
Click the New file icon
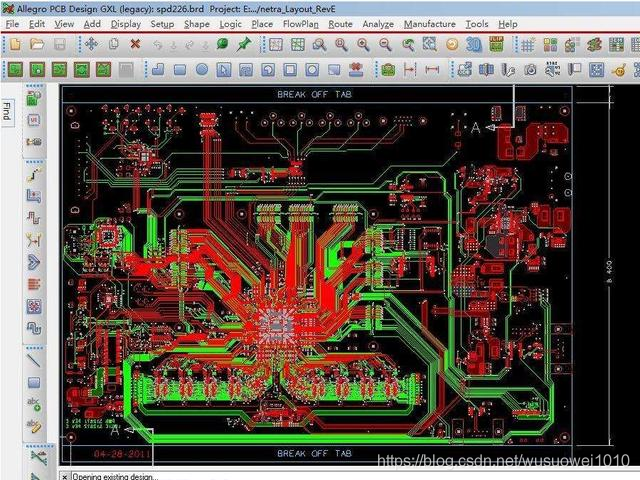pyautogui.click(x=15, y=45)
